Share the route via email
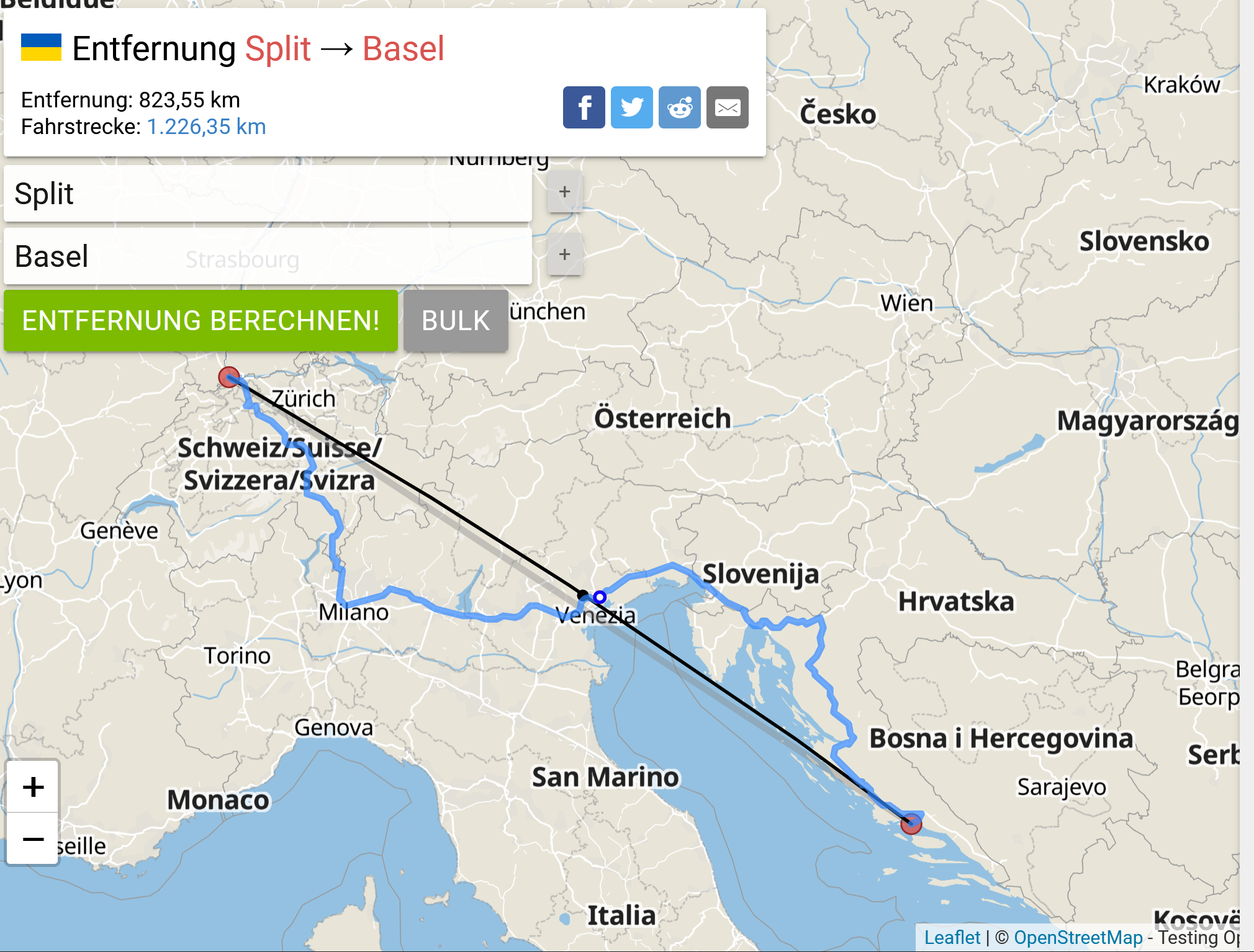This screenshot has width=1254, height=952. click(x=727, y=107)
